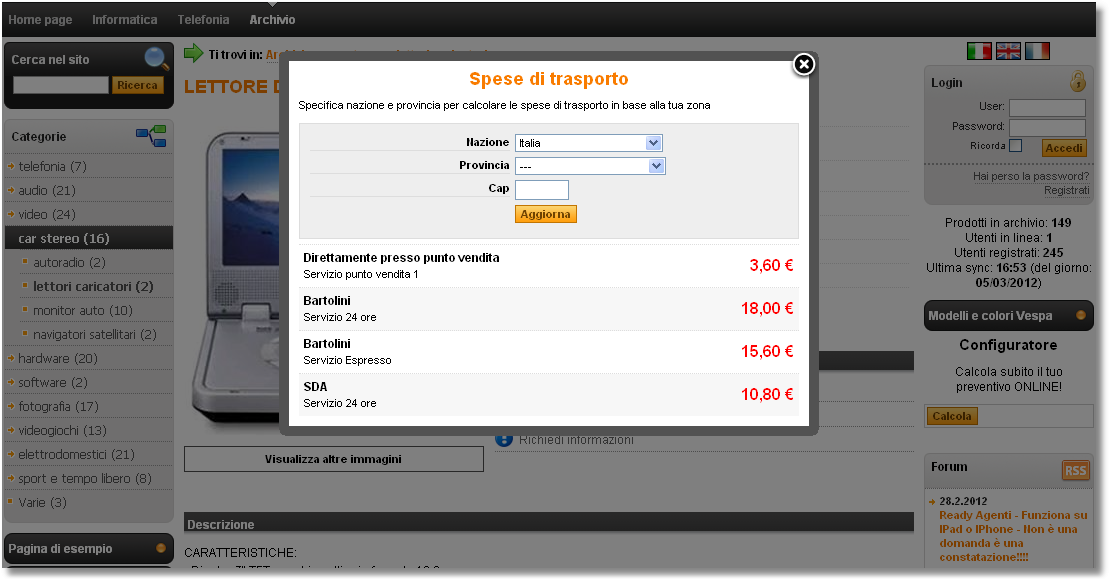Click the Password input field
Image resolution: width=1110 pixels, height=582 pixels.
1047,127
